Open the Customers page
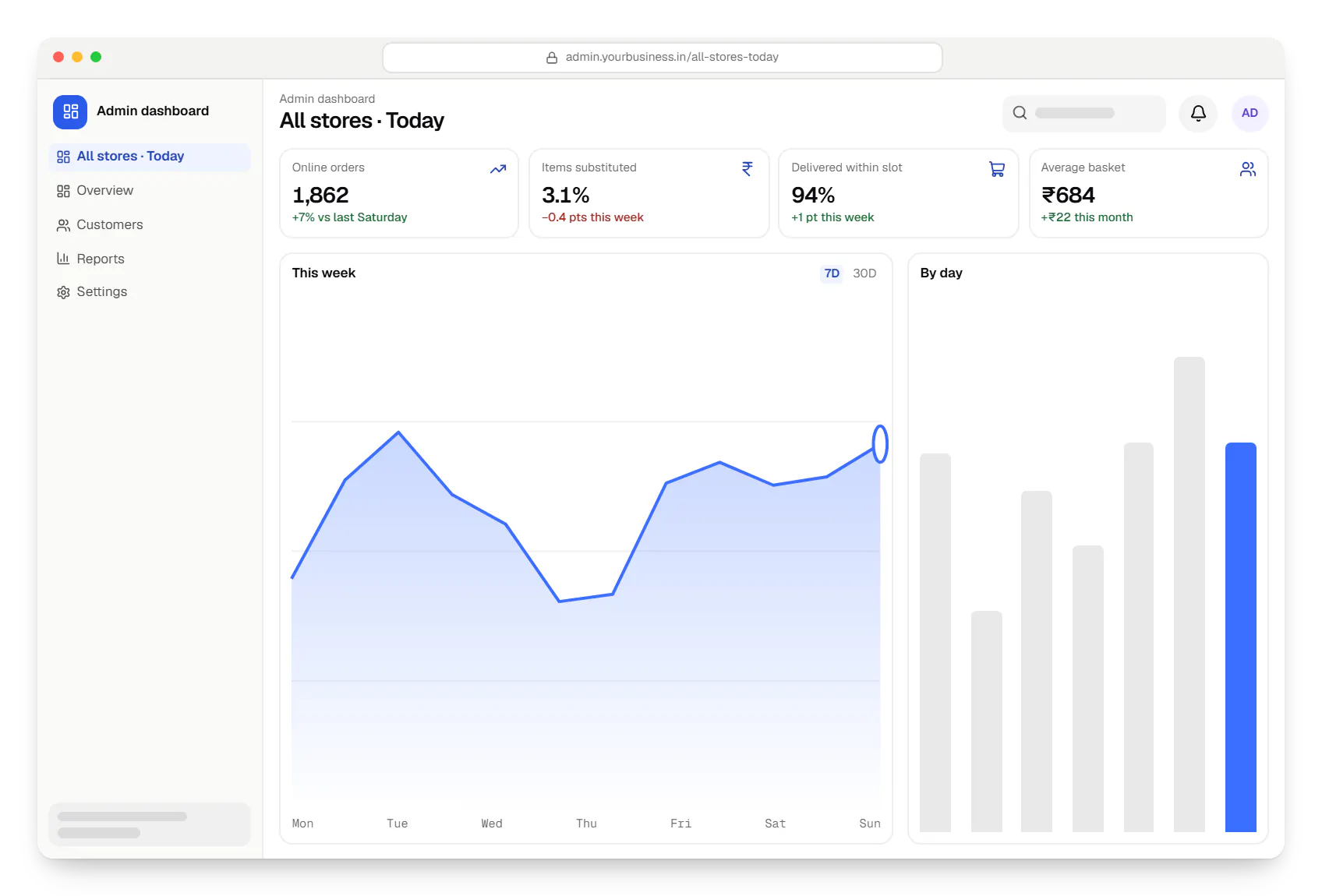Viewport: 1322px width, 896px height. click(x=150, y=225)
